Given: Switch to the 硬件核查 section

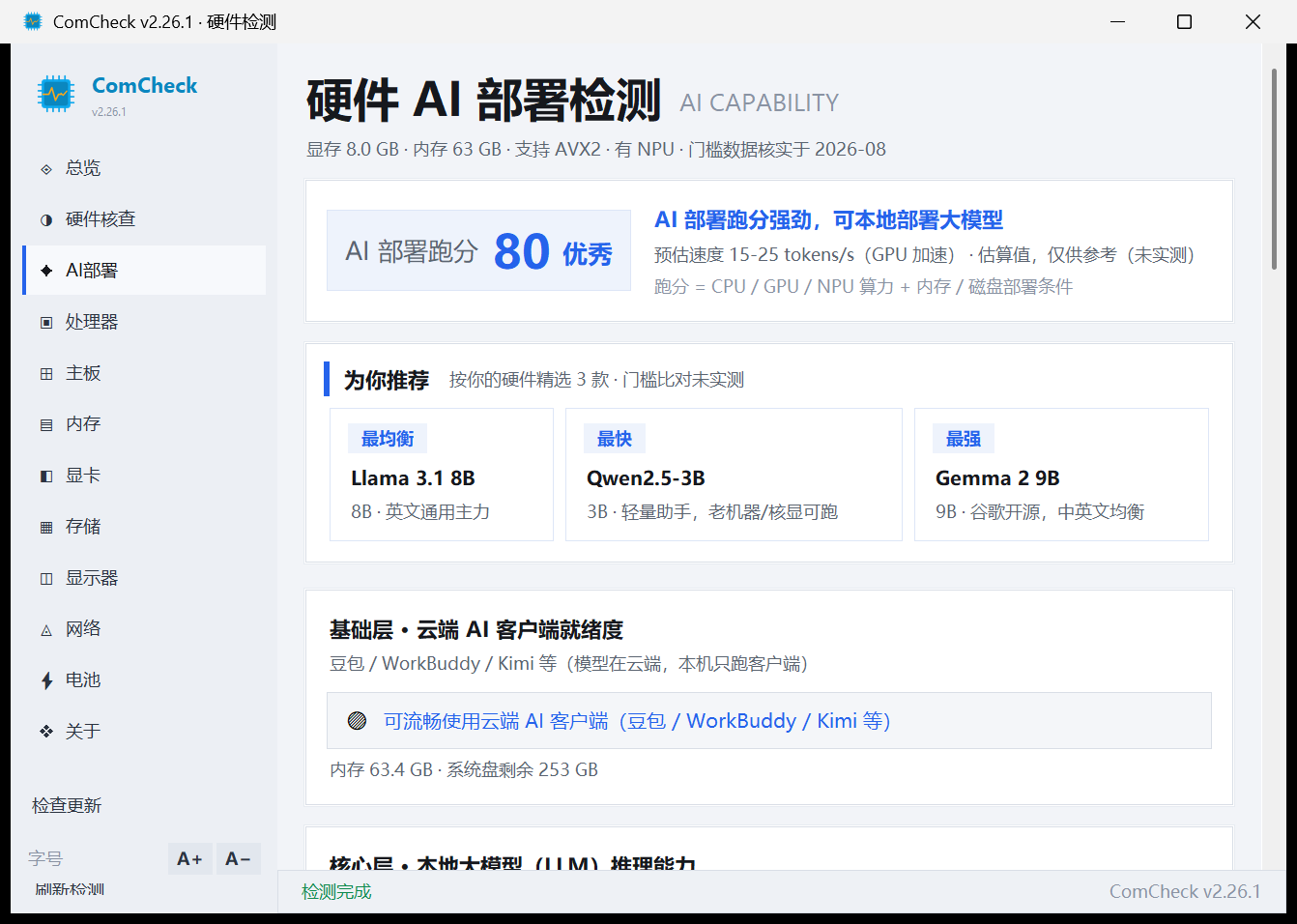Looking at the screenshot, I should [x=144, y=219].
